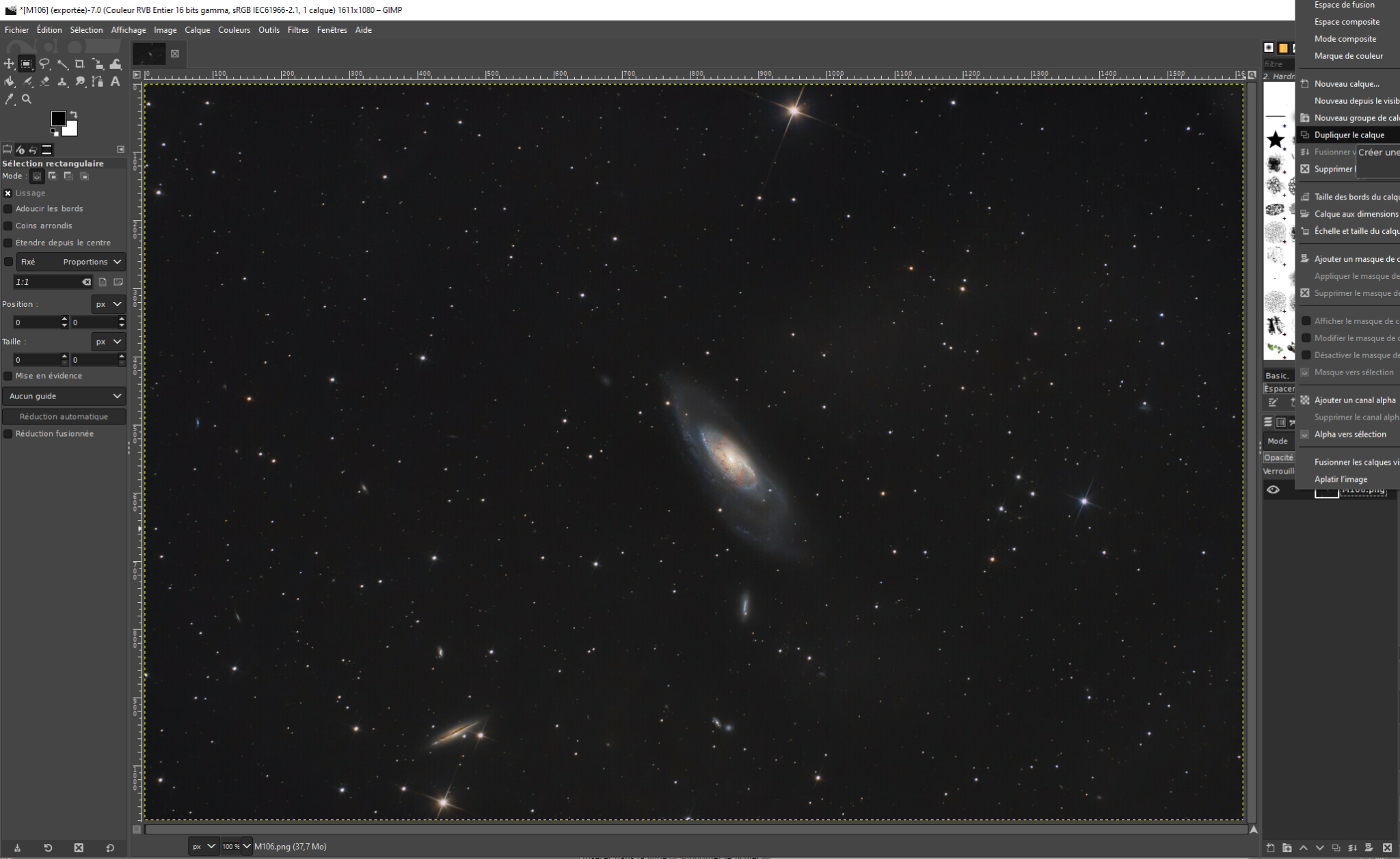Screen dimensions: 1400x859
Task: Enable Étendre depuis le centre option
Action: point(8,243)
